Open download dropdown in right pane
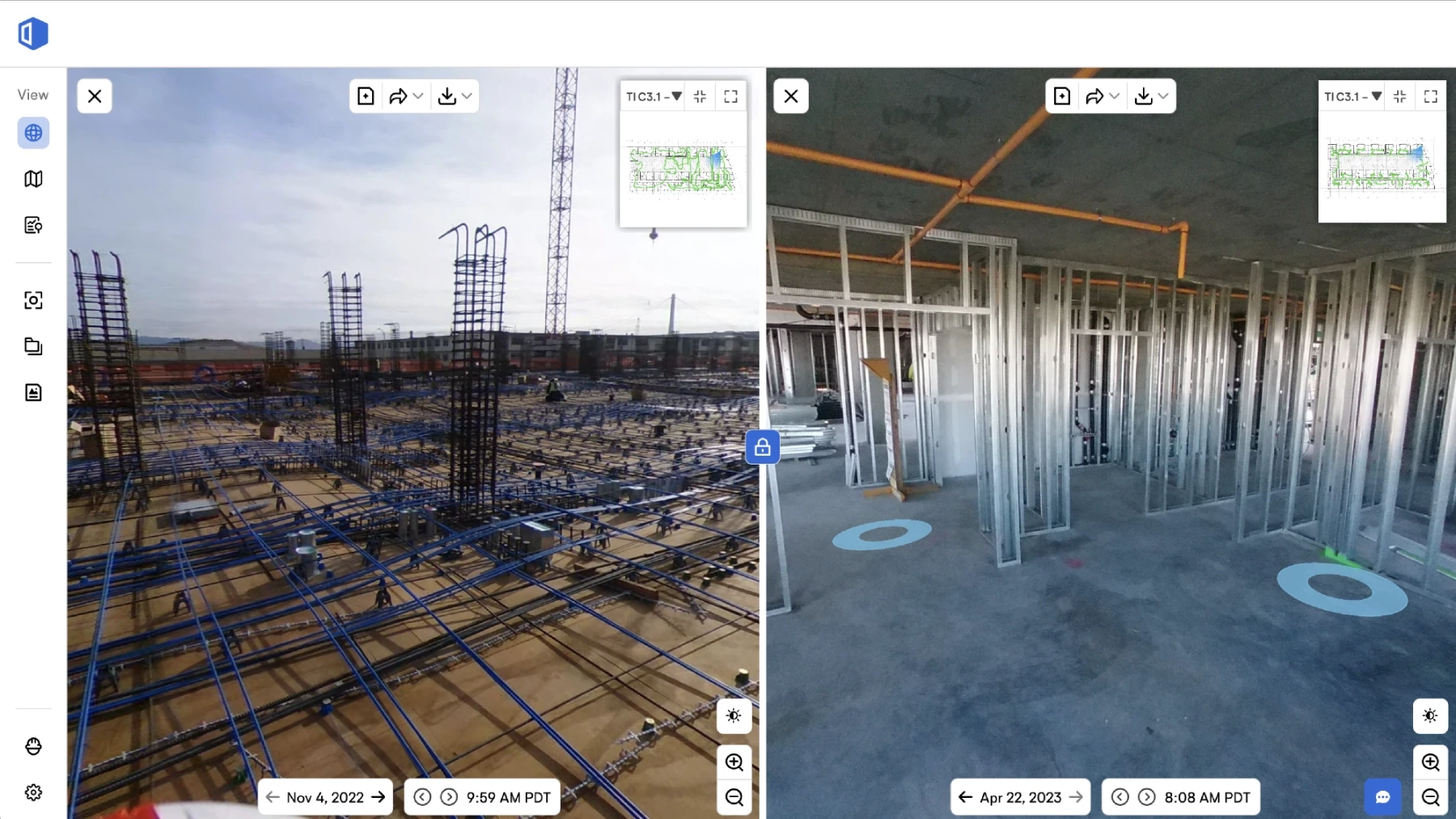This screenshot has height=819, width=1456. [x=1151, y=96]
